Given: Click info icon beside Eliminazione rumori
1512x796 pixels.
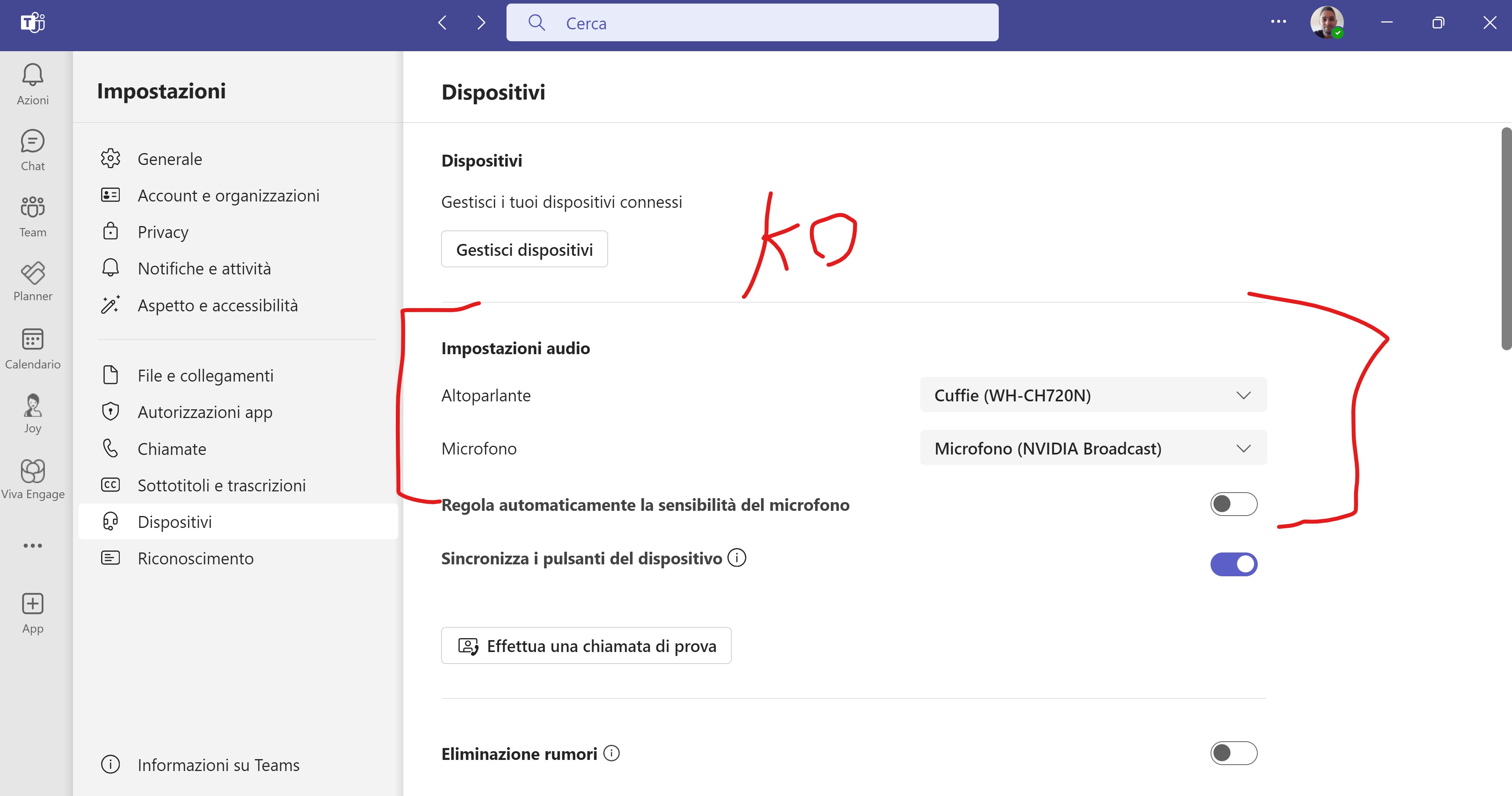Looking at the screenshot, I should pos(612,753).
